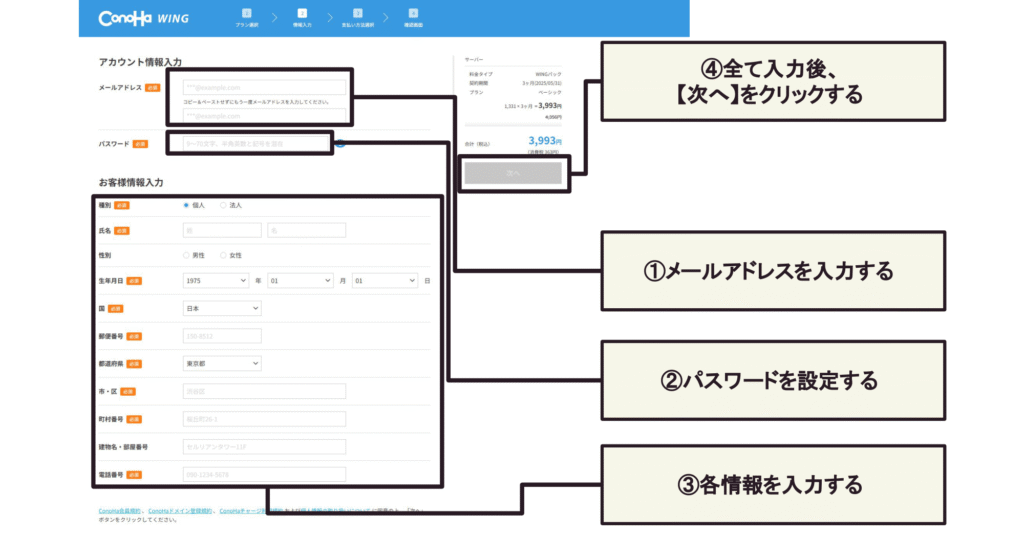Expand the prefecture dropdown showing 東京都
Screen dimensions: 1024x534
tap(222, 364)
